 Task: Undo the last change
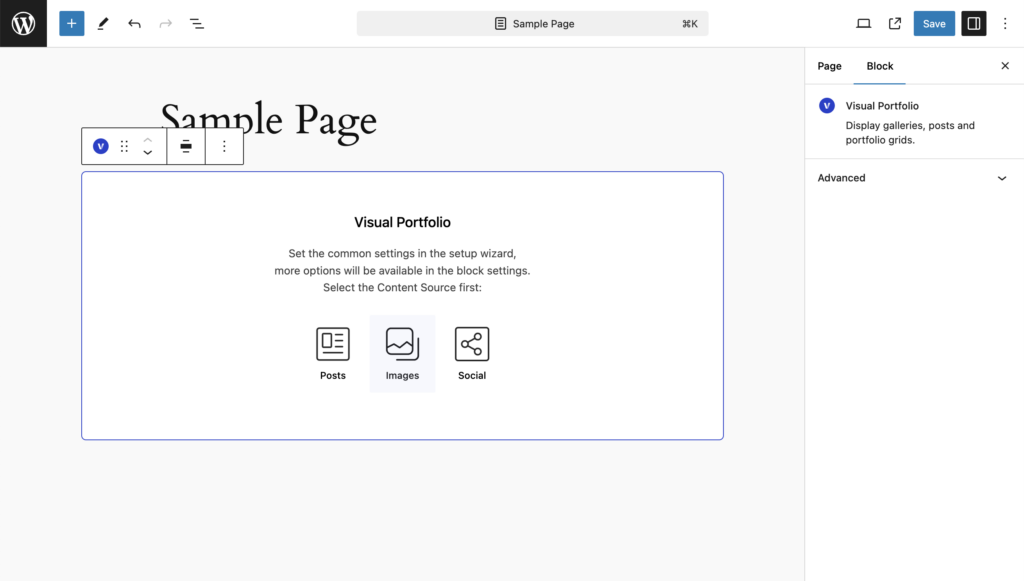[135, 24]
